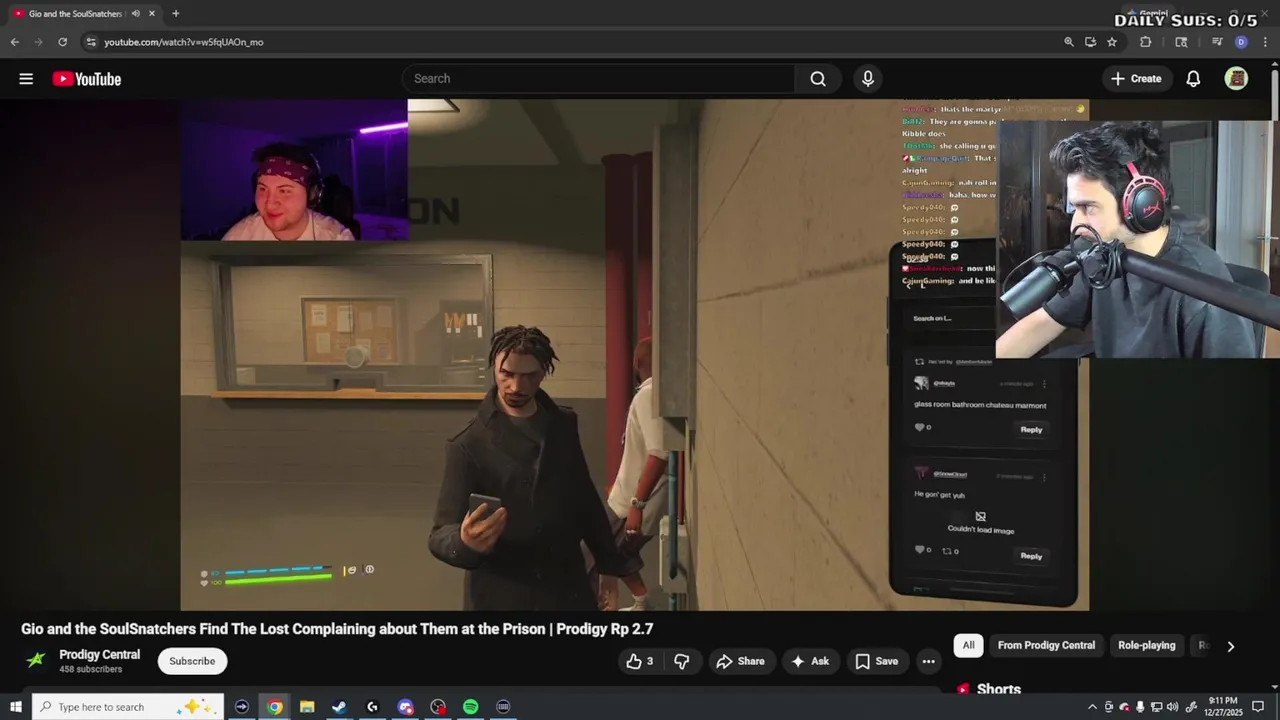
Task: Open the YouTube account avatar menu
Action: [x=1236, y=78]
